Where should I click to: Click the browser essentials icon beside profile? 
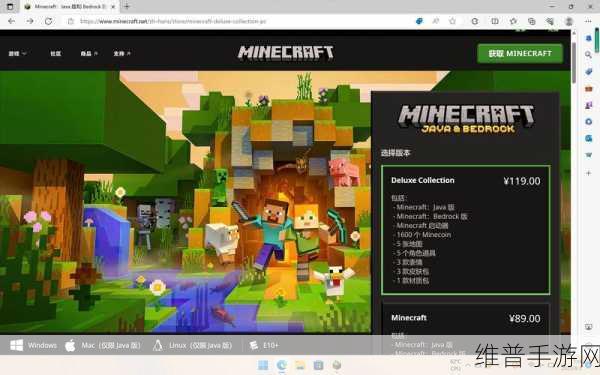(550, 21)
